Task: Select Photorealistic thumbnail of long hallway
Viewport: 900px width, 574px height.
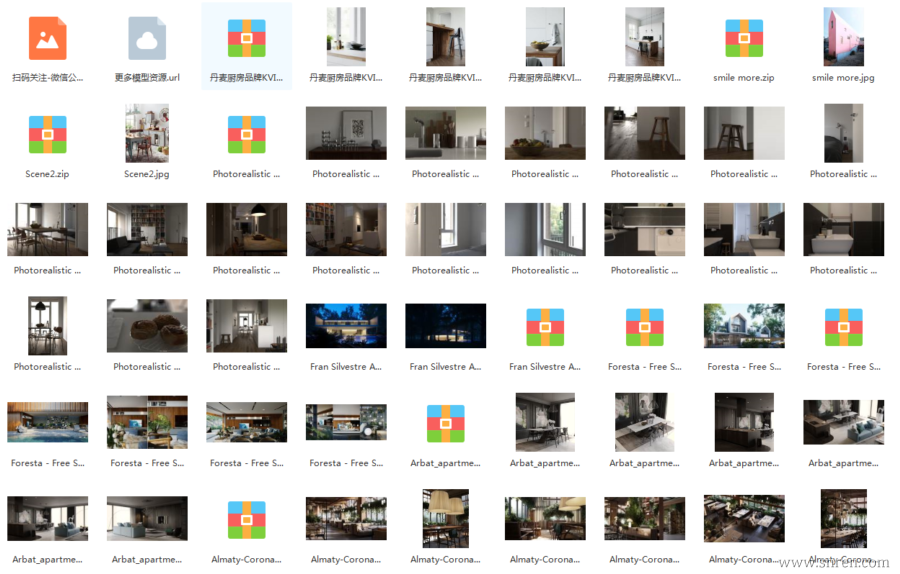Action: pyautogui.click(x=246, y=325)
